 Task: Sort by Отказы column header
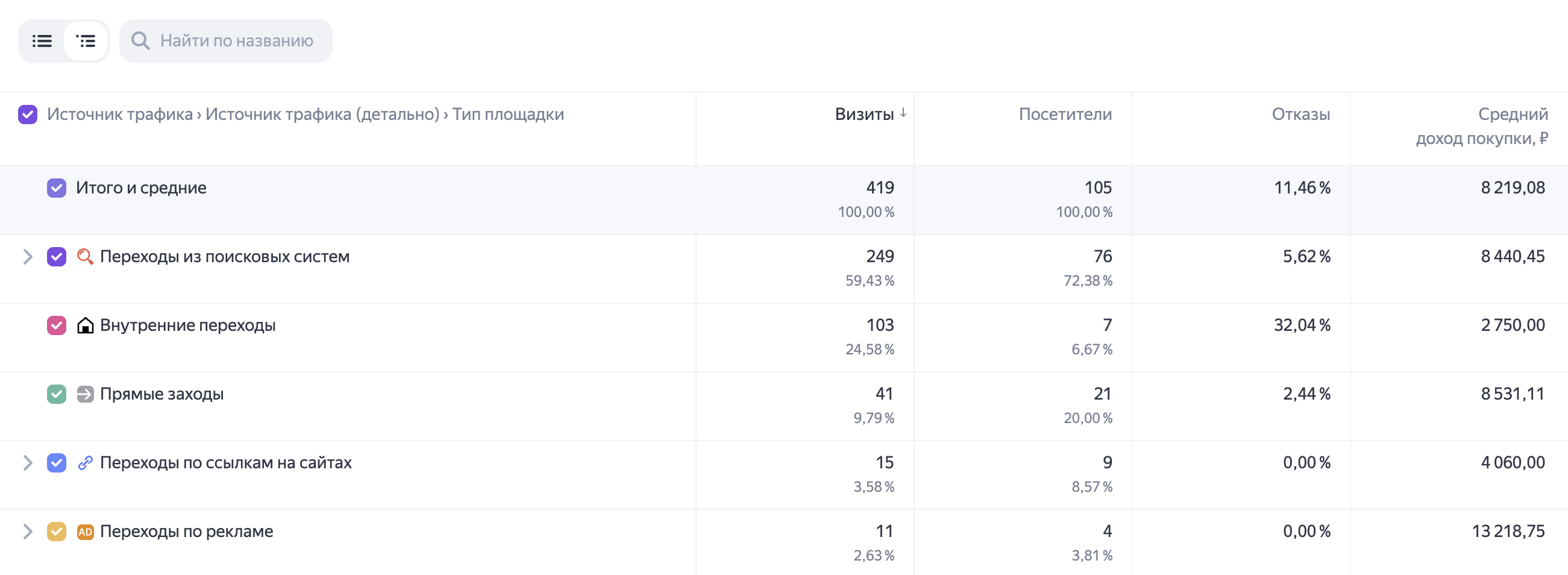(x=1301, y=114)
